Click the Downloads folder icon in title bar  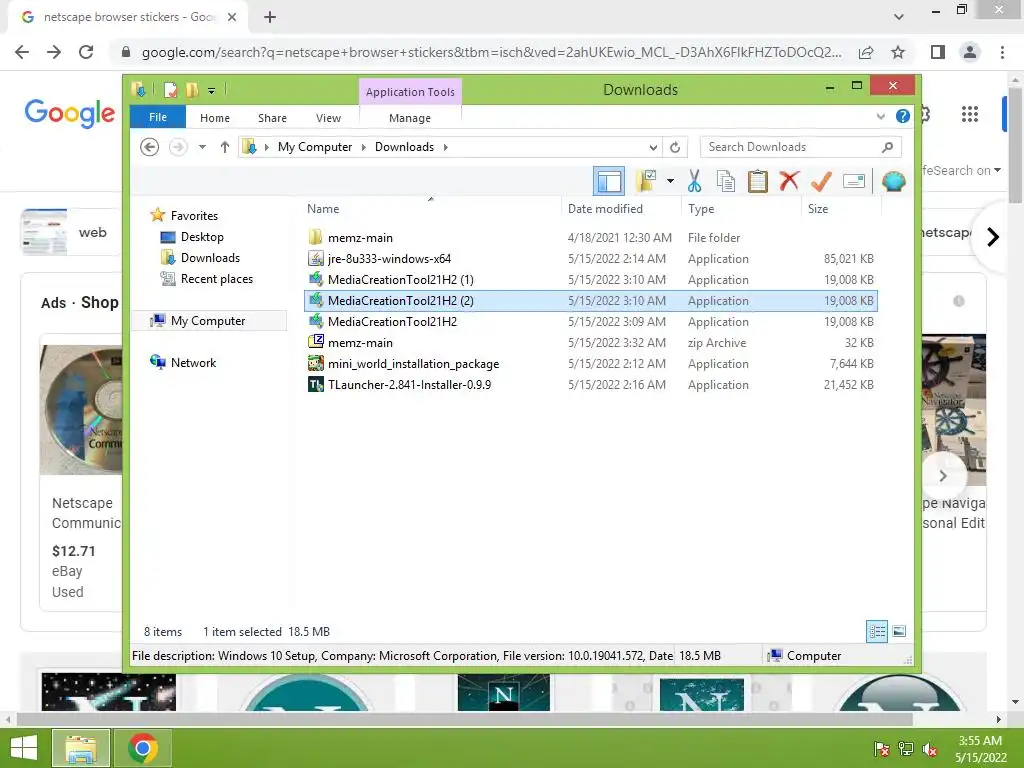[x=138, y=89]
